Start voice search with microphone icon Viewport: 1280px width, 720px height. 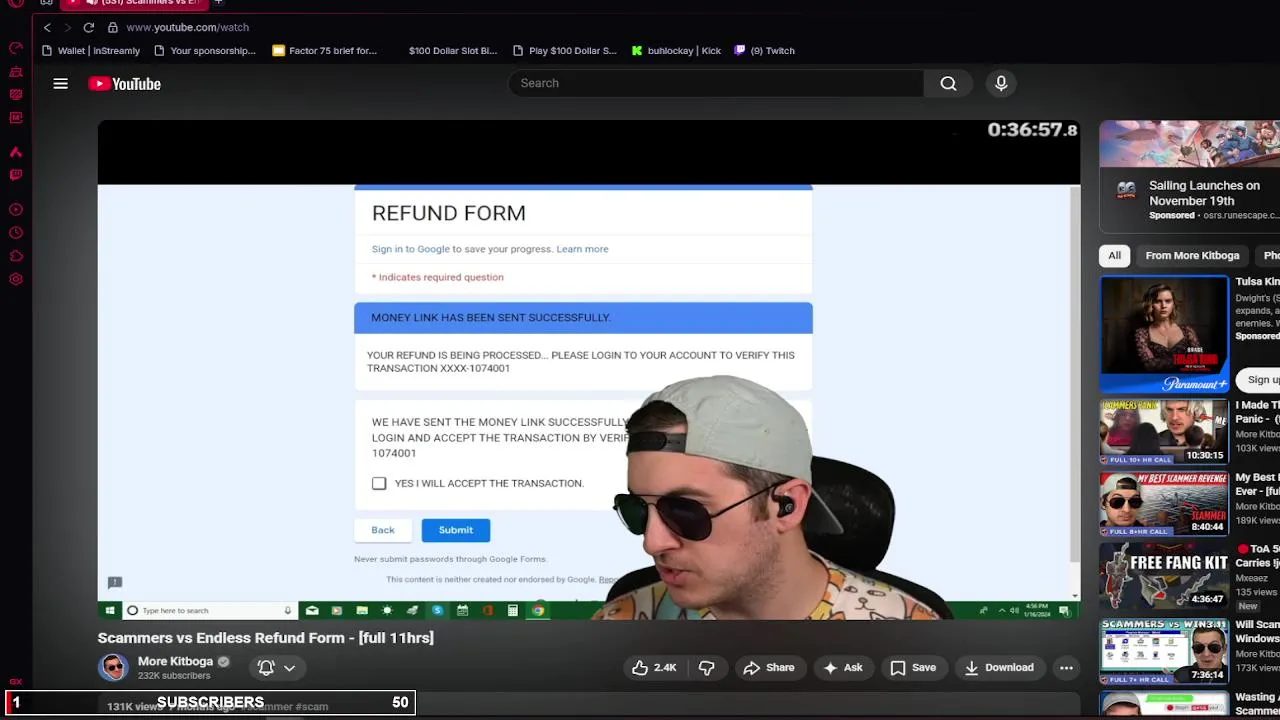[1001, 83]
